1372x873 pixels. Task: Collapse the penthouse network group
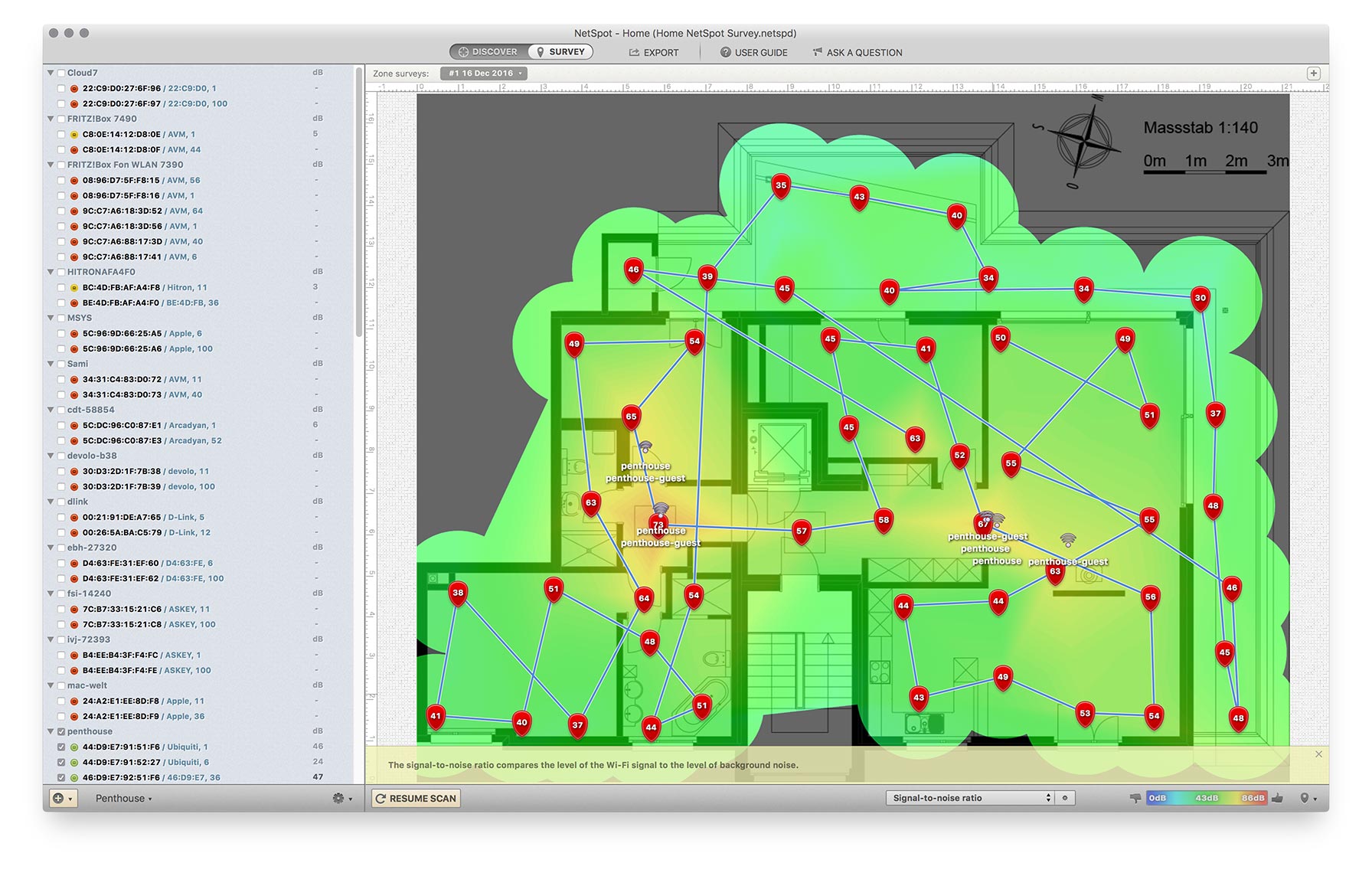(51, 731)
